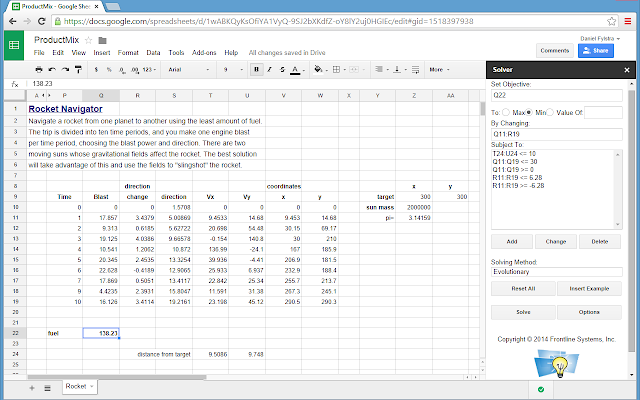
Task: Open the File menu
Action: pos(39,53)
